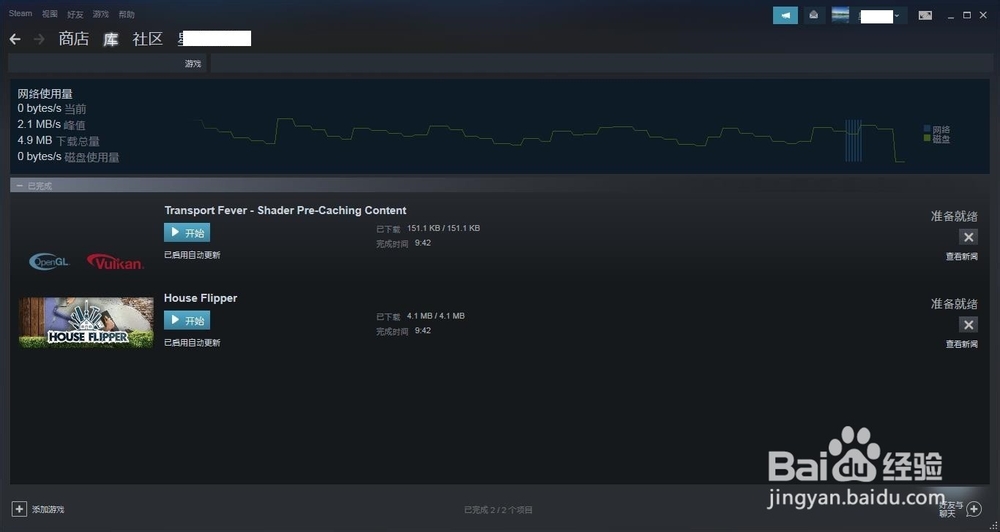The width and height of the screenshot is (1000, 532).
Task: Go back with the left arrow
Action: coord(15,40)
